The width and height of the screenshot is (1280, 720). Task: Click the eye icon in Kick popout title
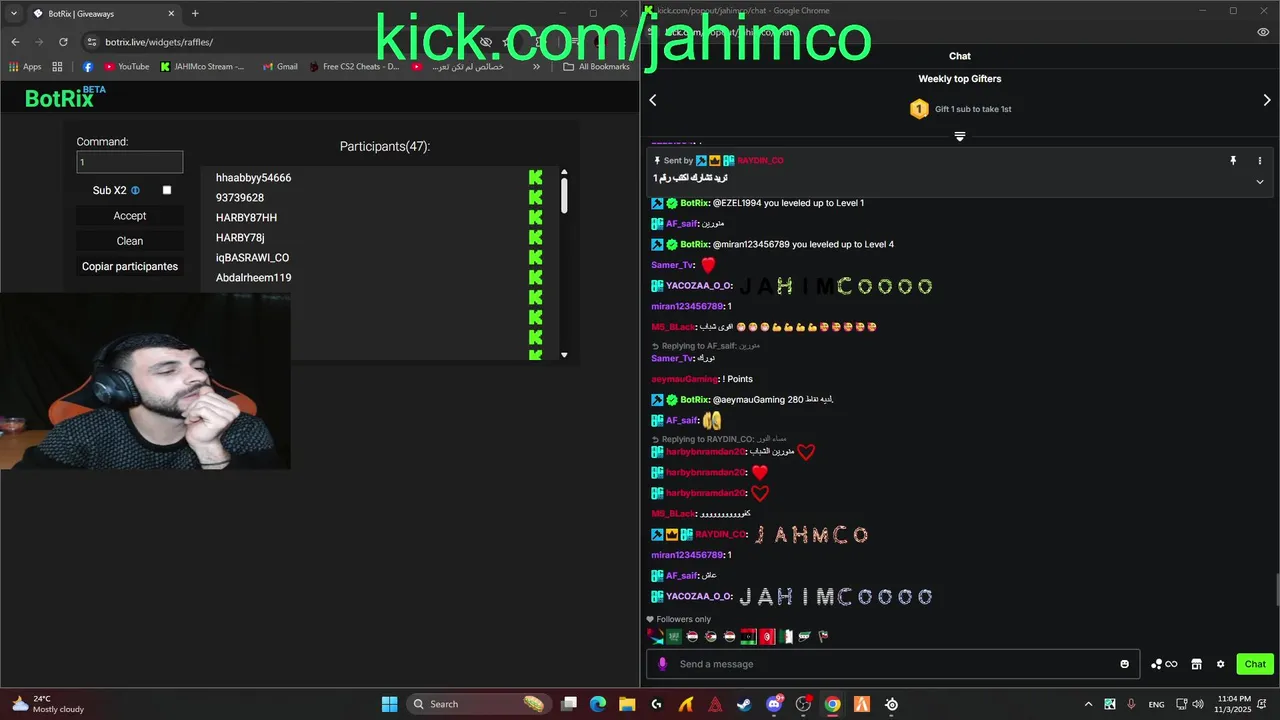[x=1263, y=32]
